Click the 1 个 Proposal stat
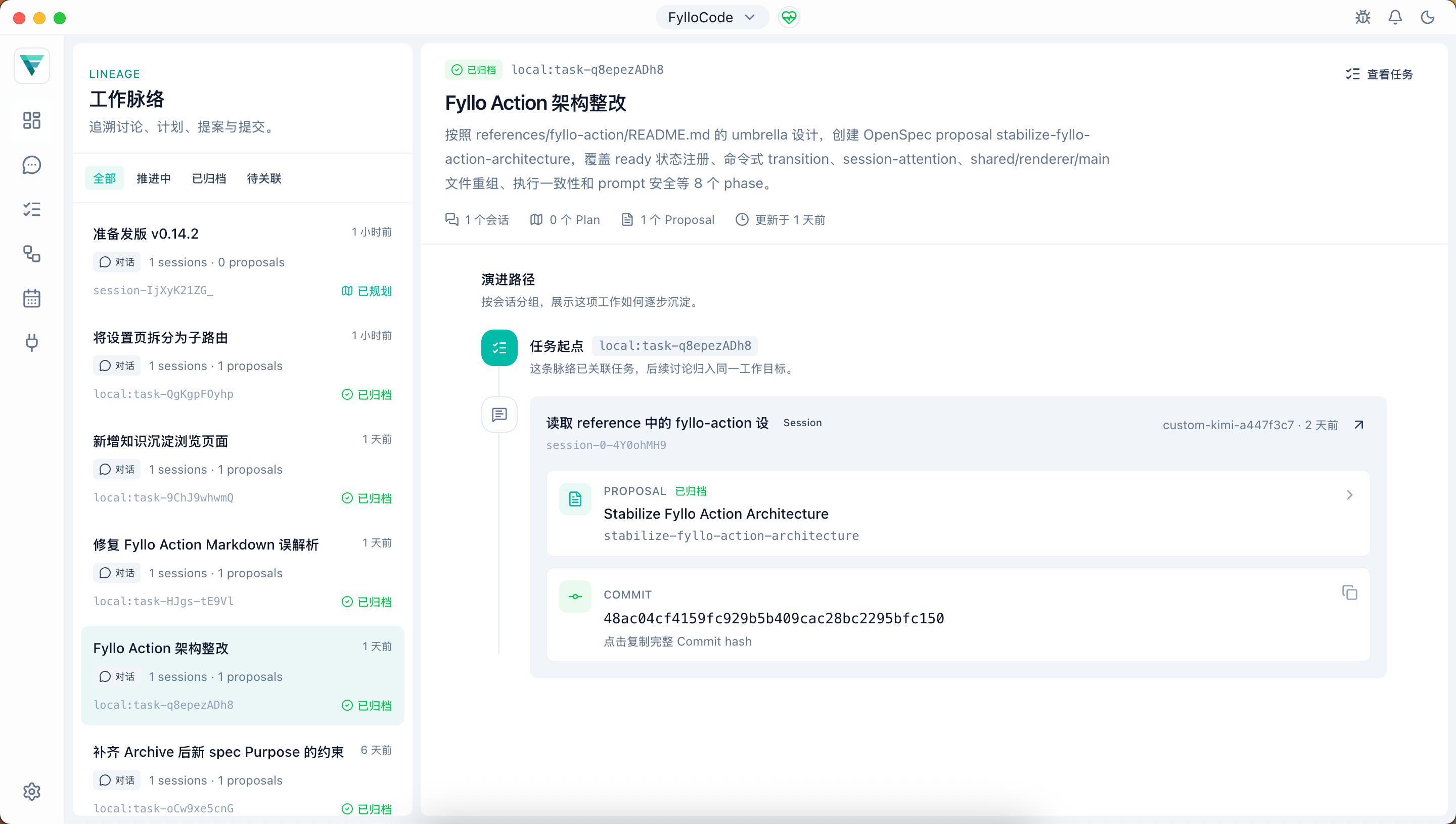The width and height of the screenshot is (1456, 824). point(668,219)
